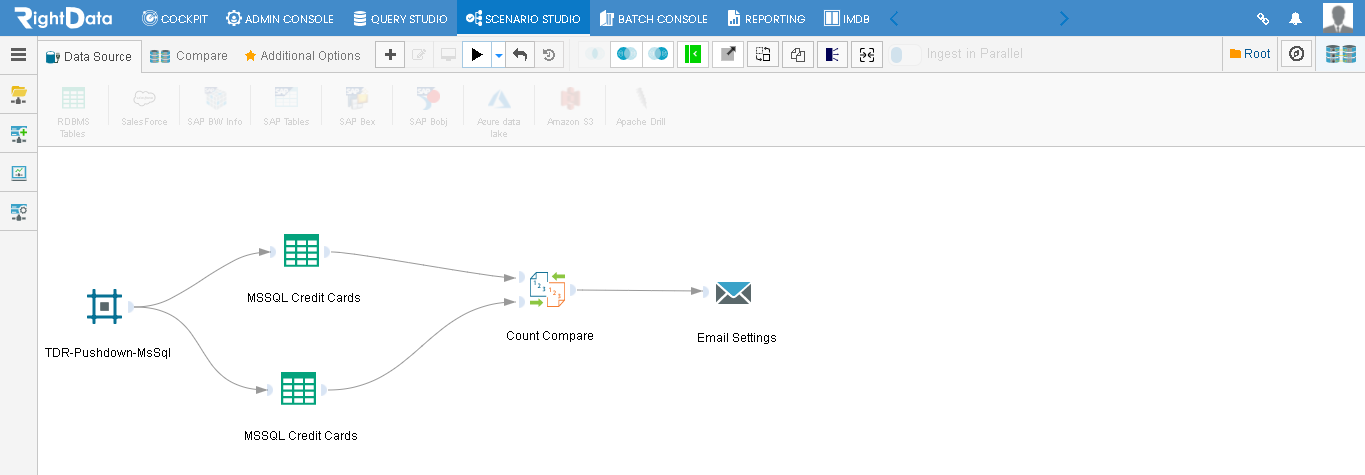Image resolution: width=1365 pixels, height=475 pixels.
Task: Open the hamburger sidebar menu
Action: tap(18, 55)
